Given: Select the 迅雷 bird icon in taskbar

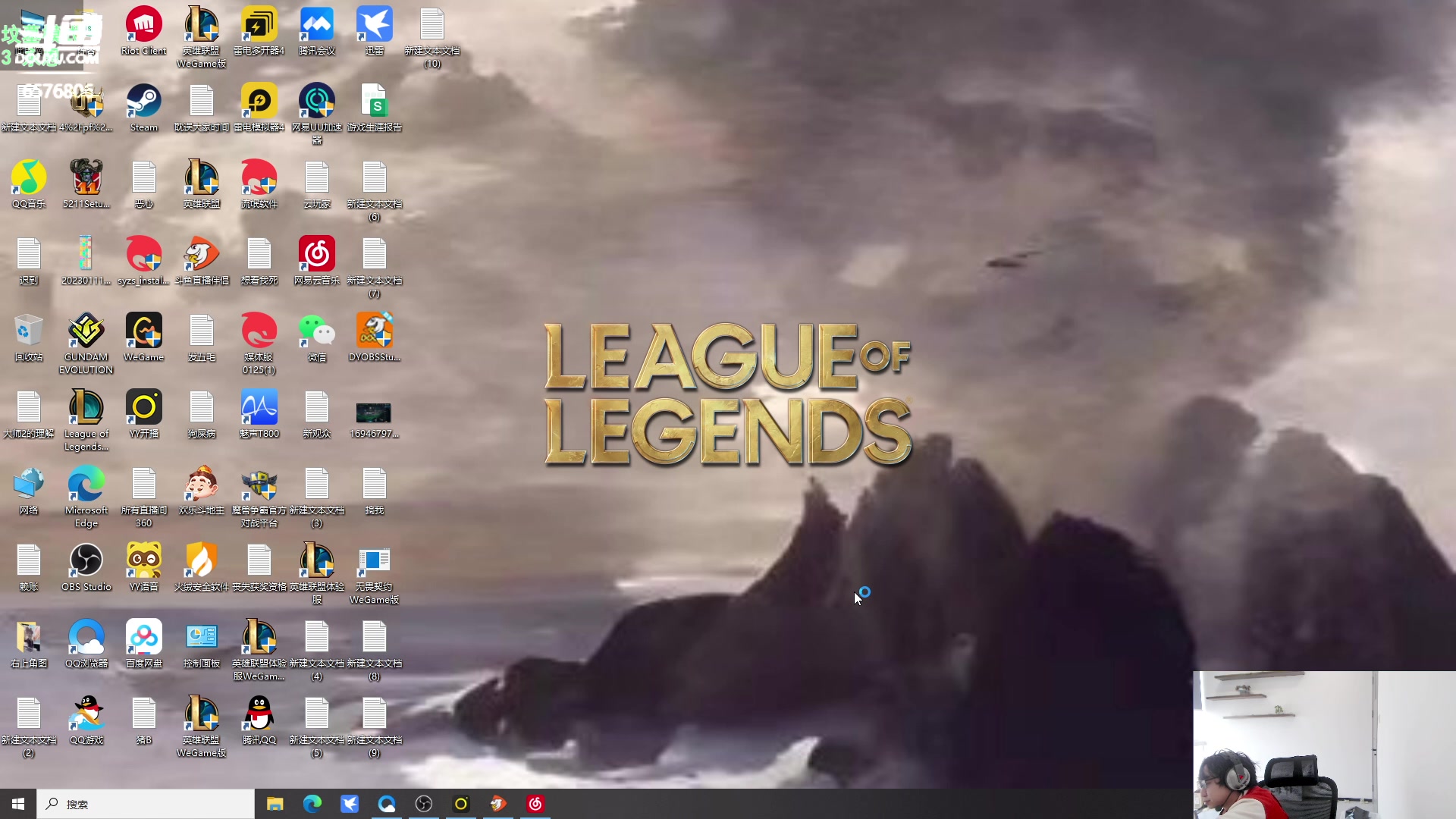Looking at the screenshot, I should [349, 804].
